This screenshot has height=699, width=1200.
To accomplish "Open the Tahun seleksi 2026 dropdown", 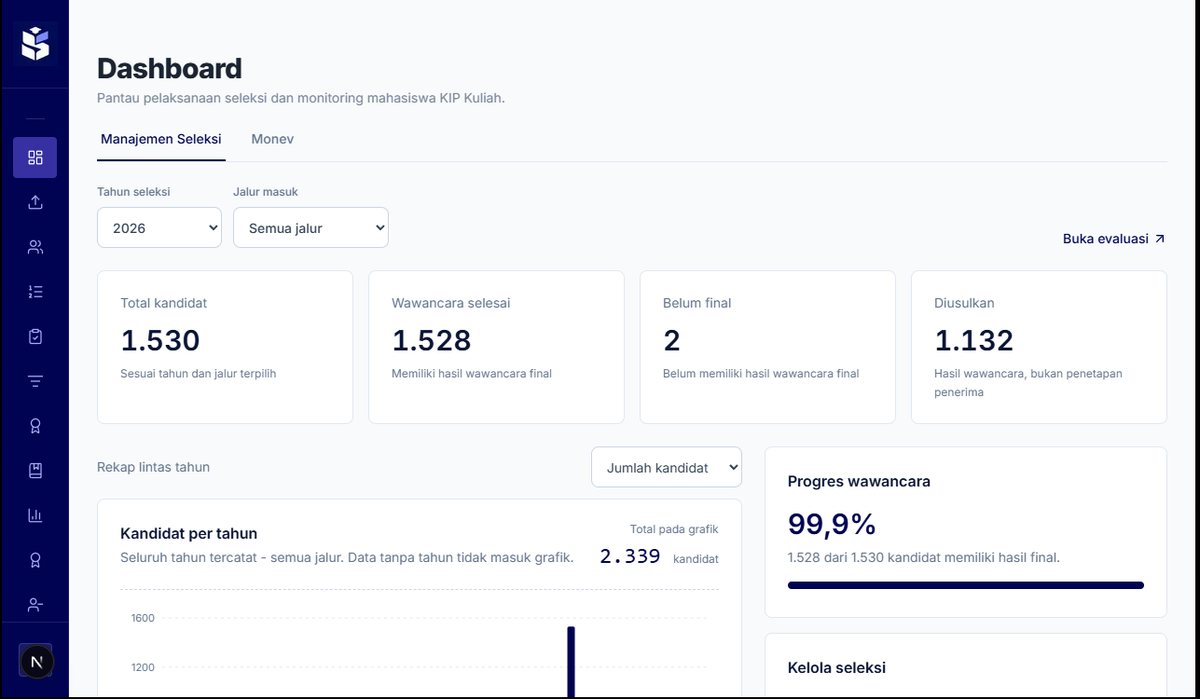I will (159, 227).
